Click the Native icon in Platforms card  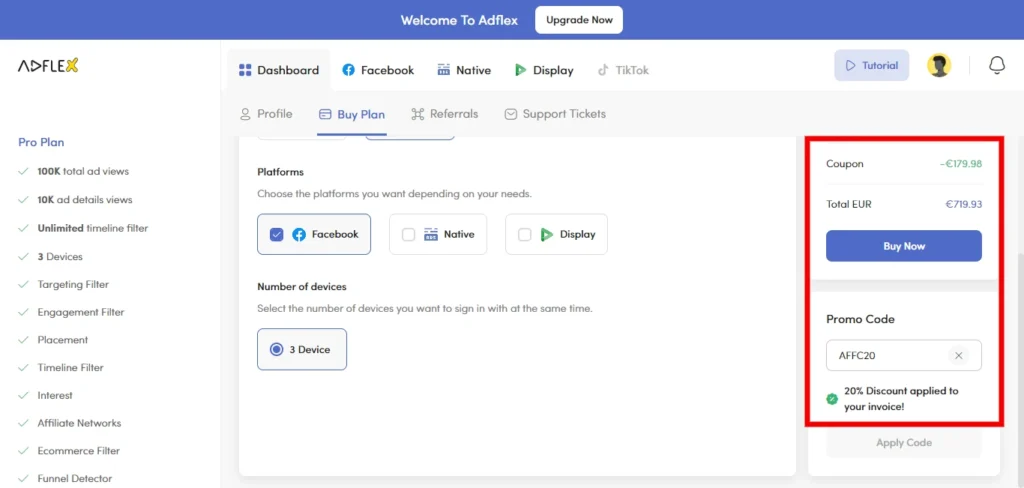coord(430,235)
